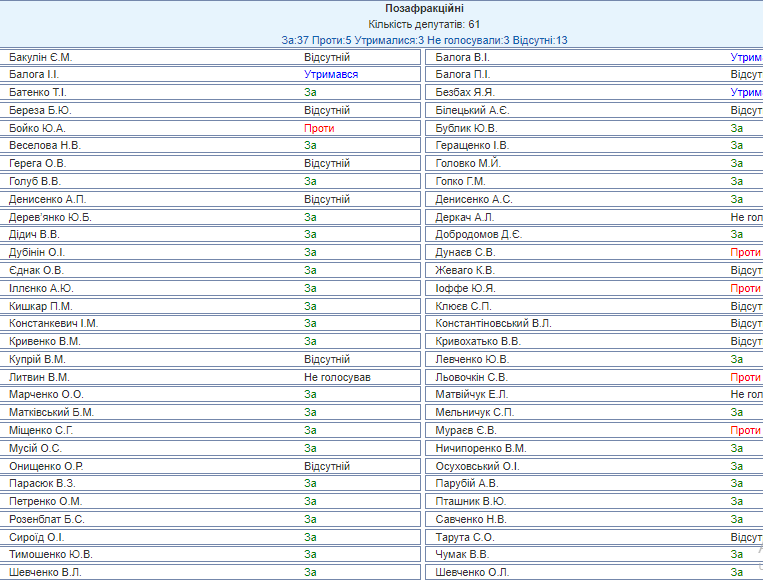Click Утримався status beside Балога І.І.
Screen dimensions: 763x581
click(331, 75)
